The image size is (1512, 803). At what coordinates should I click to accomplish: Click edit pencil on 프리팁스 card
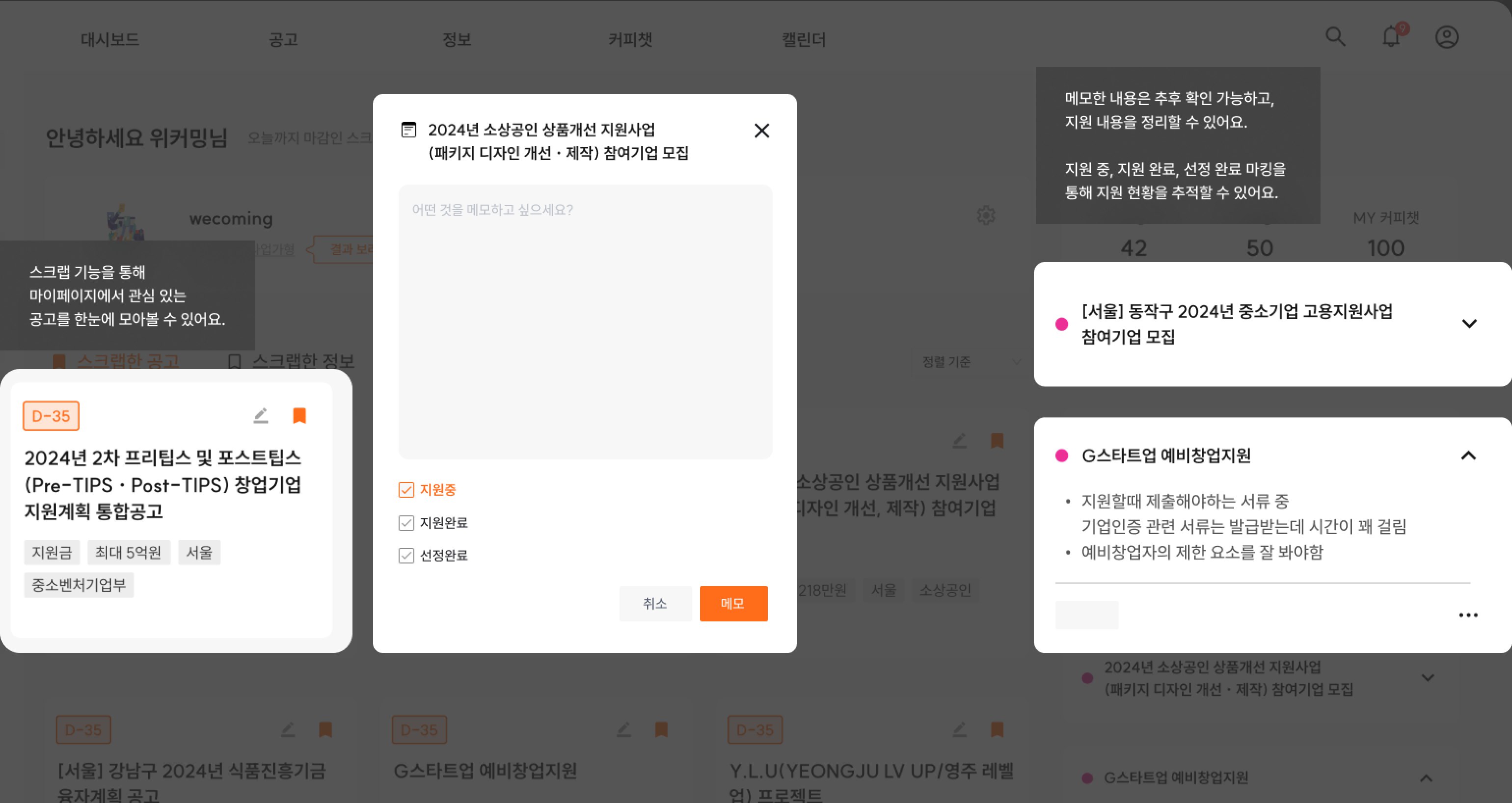tap(261, 416)
